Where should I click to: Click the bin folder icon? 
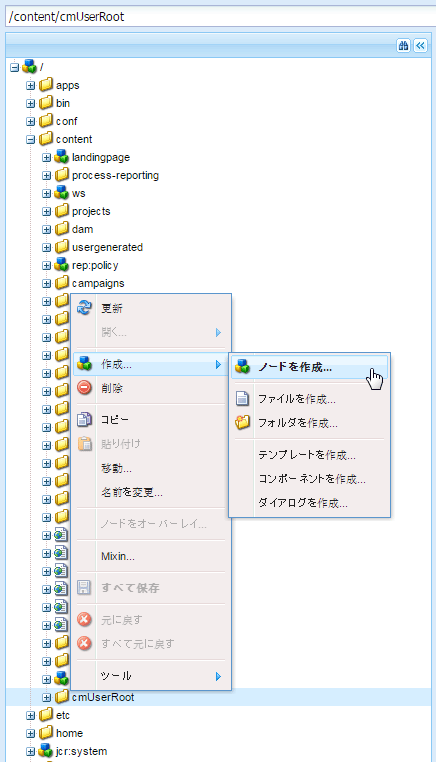[x=46, y=103]
